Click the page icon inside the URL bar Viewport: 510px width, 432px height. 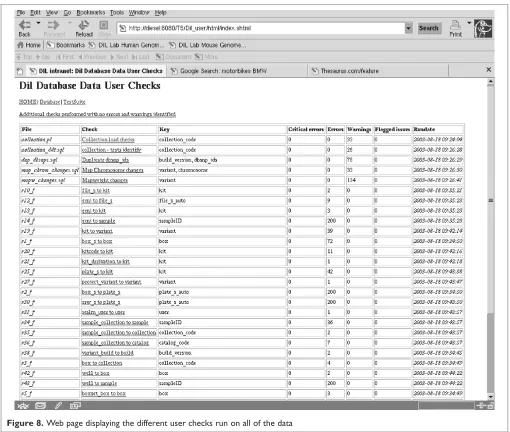(x=122, y=28)
